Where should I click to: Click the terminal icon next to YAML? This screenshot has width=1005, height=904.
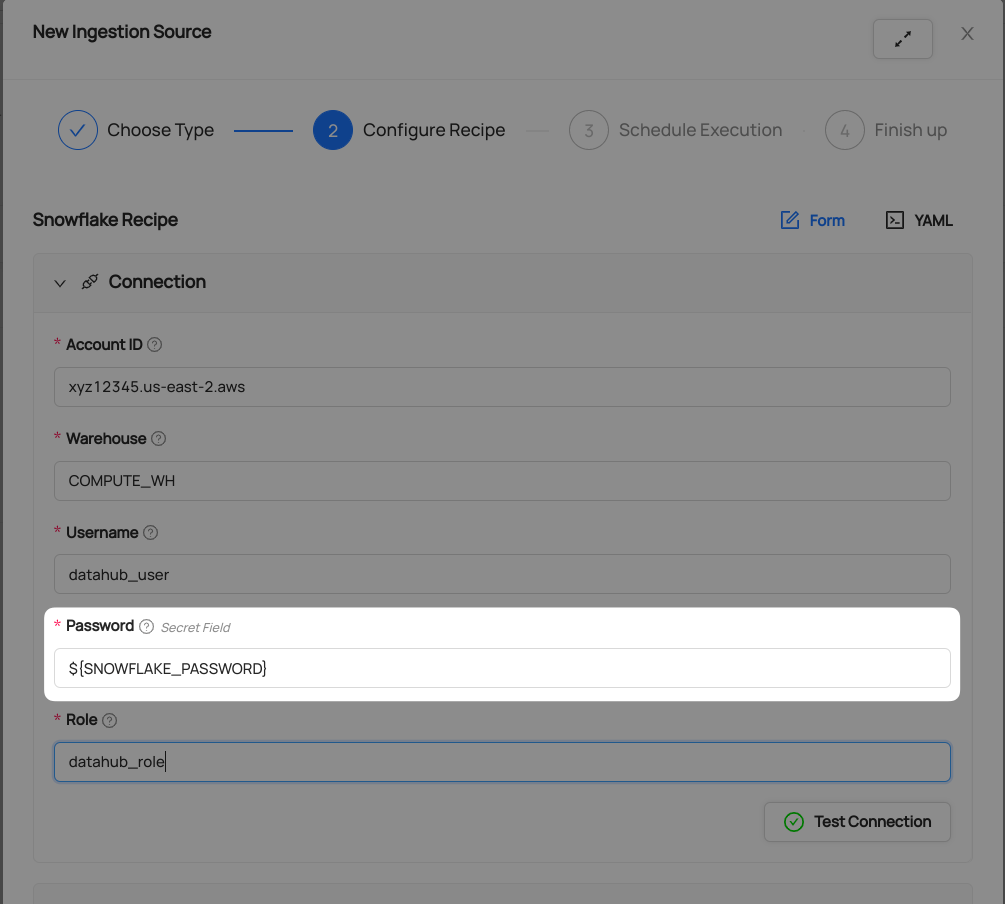point(895,220)
